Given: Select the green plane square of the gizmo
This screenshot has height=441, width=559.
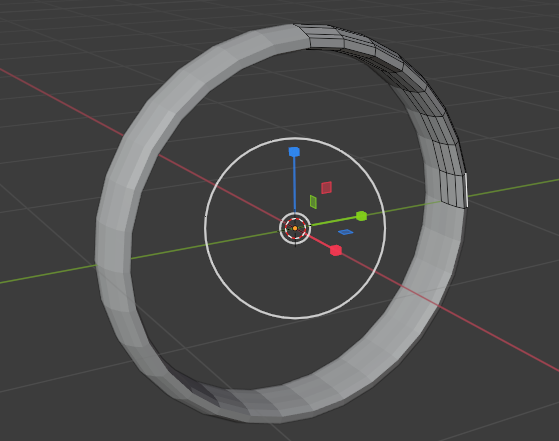Looking at the screenshot, I should [313, 202].
